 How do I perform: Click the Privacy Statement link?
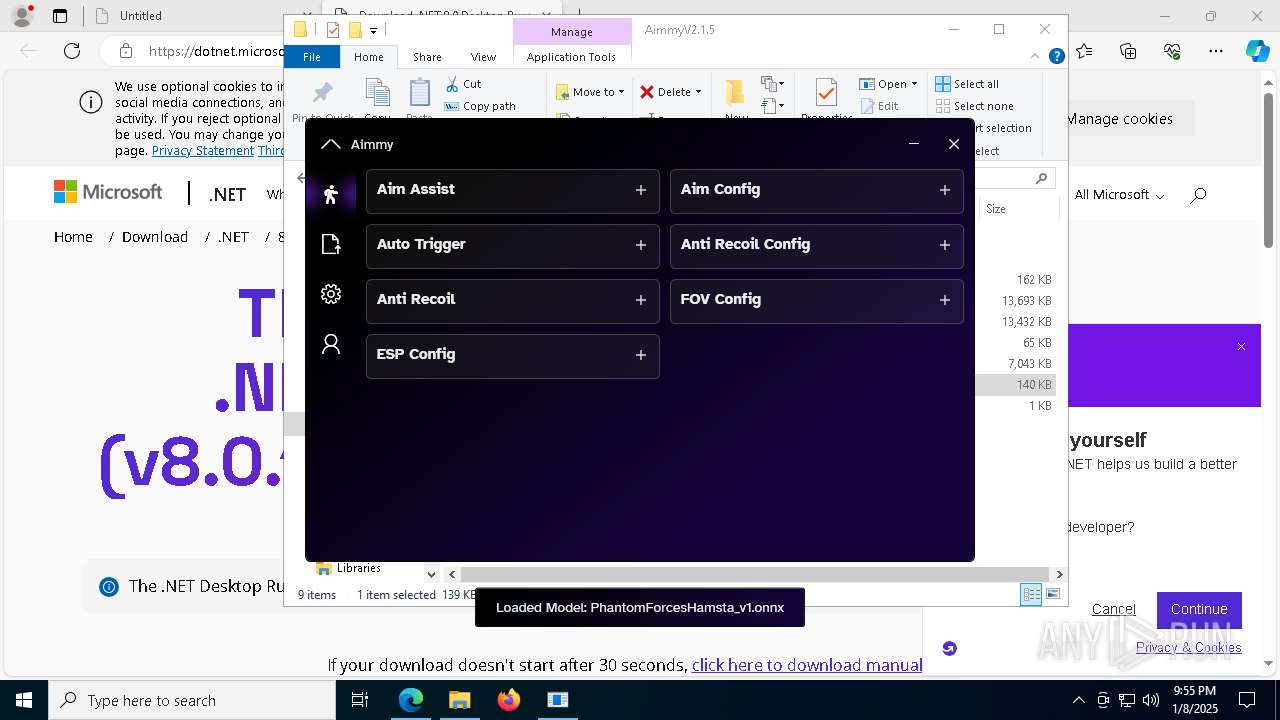click(x=203, y=151)
